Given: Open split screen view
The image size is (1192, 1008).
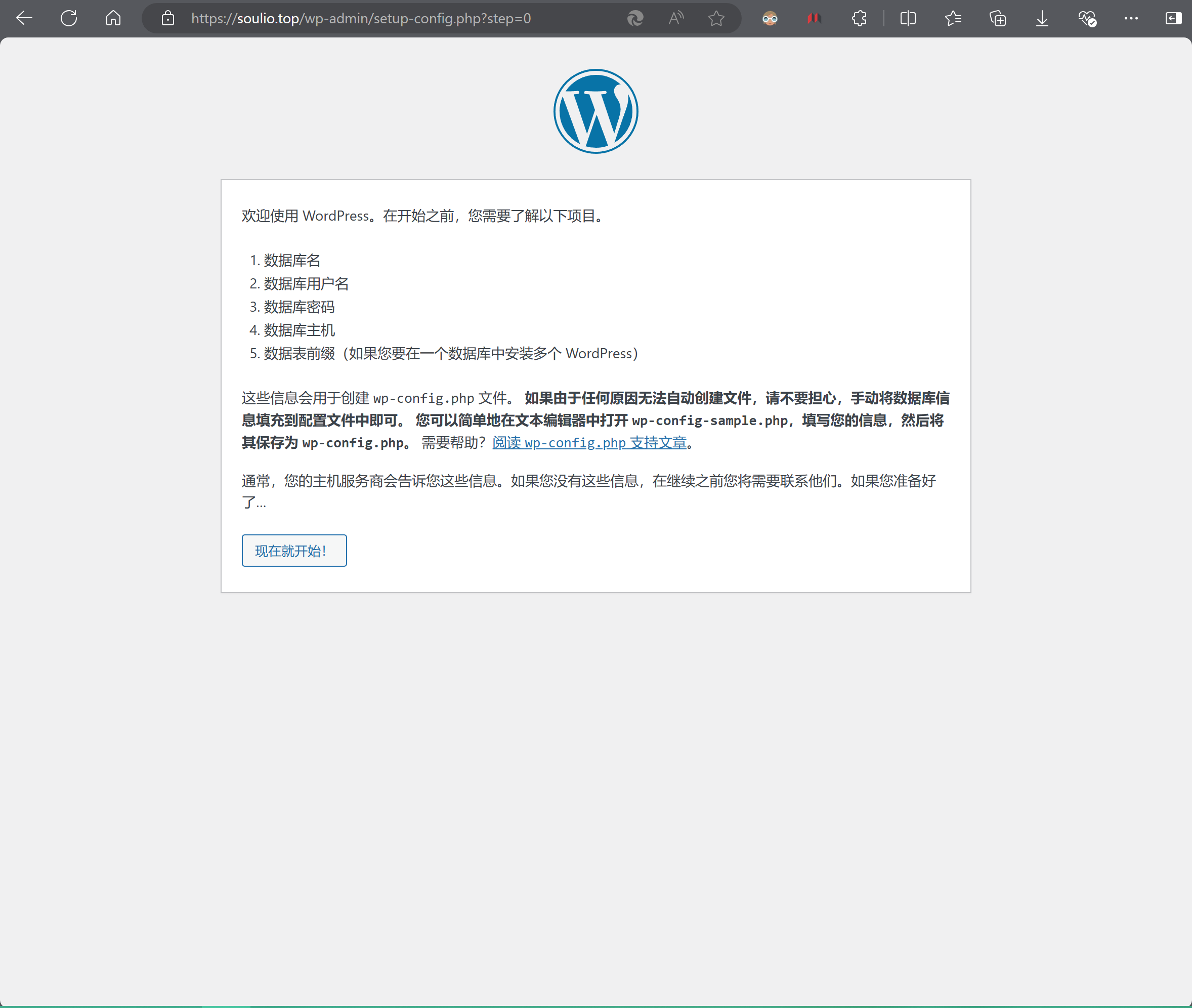Looking at the screenshot, I should [908, 18].
